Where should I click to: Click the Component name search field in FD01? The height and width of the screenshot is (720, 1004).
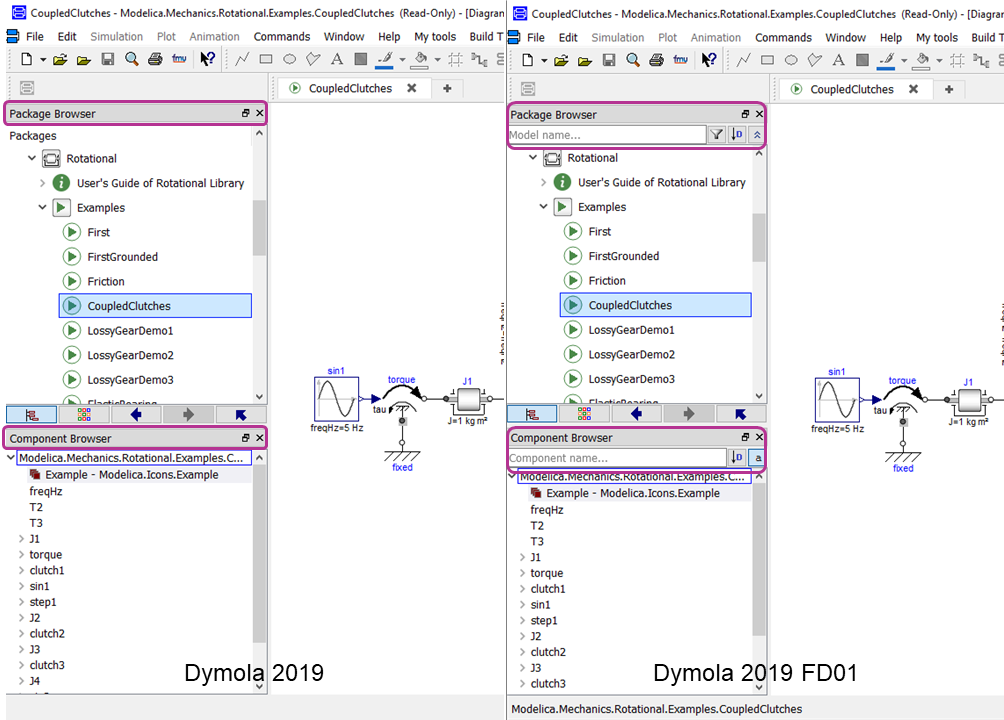click(617, 457)
